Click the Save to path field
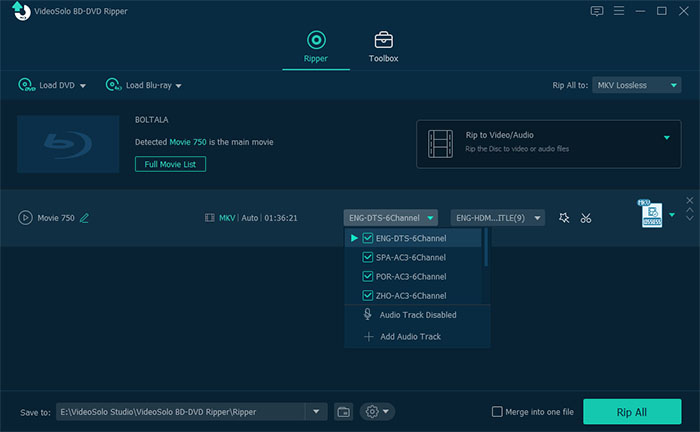 (181, 412)
